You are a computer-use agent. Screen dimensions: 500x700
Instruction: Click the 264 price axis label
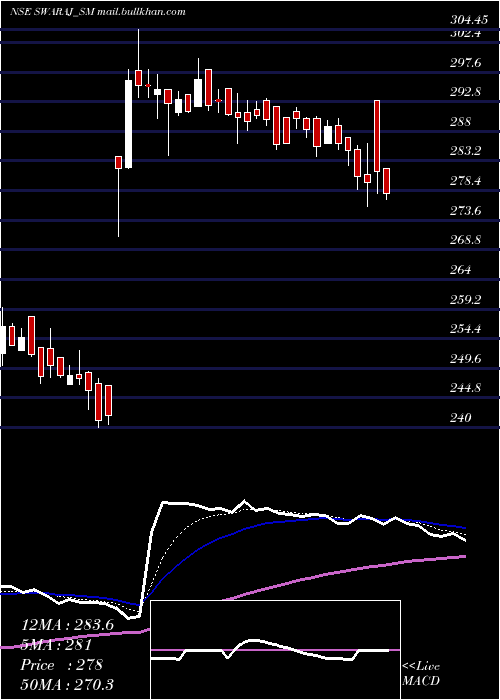tap(460, 270)
